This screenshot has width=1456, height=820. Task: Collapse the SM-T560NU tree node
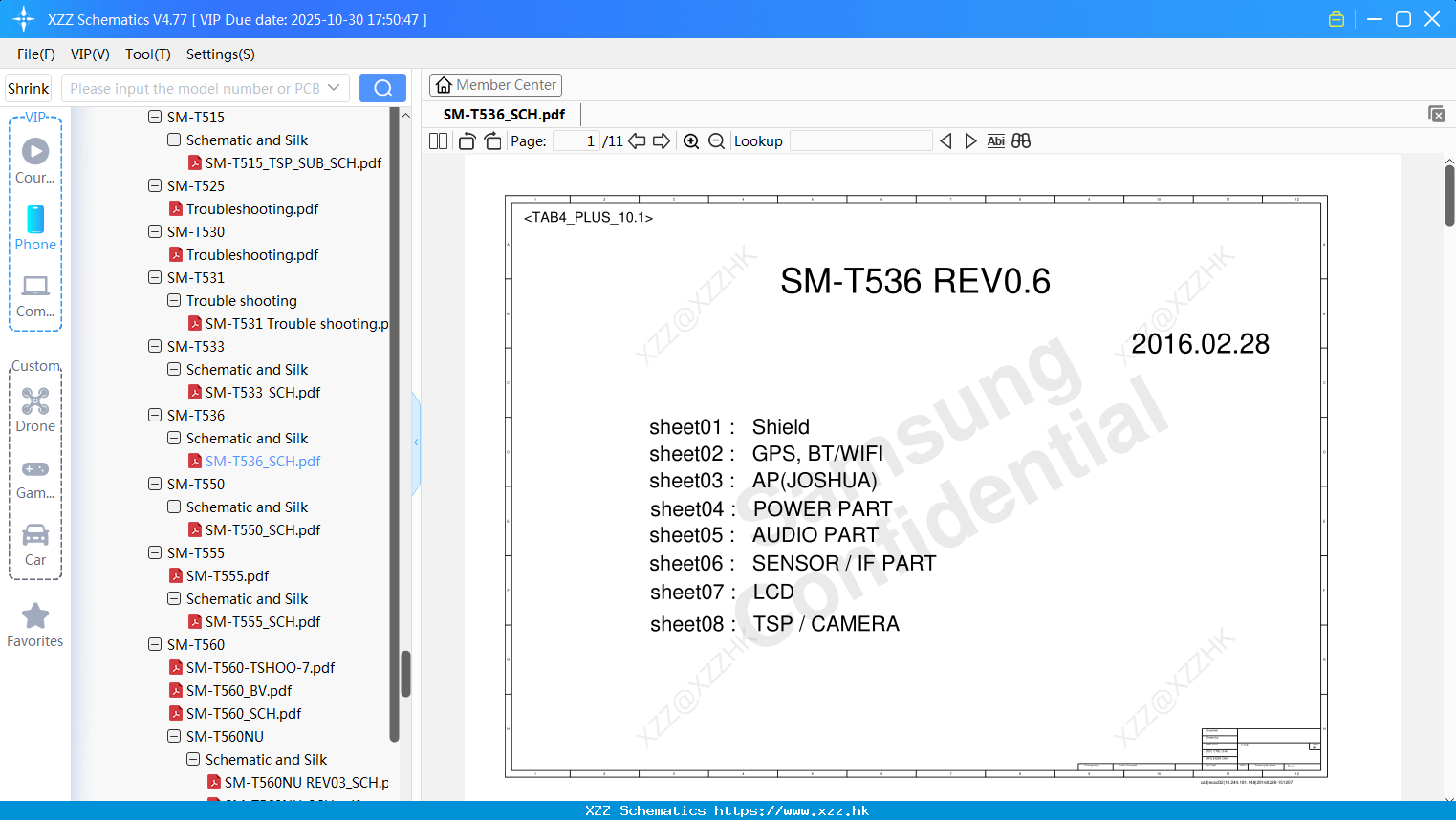click(x=174, y=736)
